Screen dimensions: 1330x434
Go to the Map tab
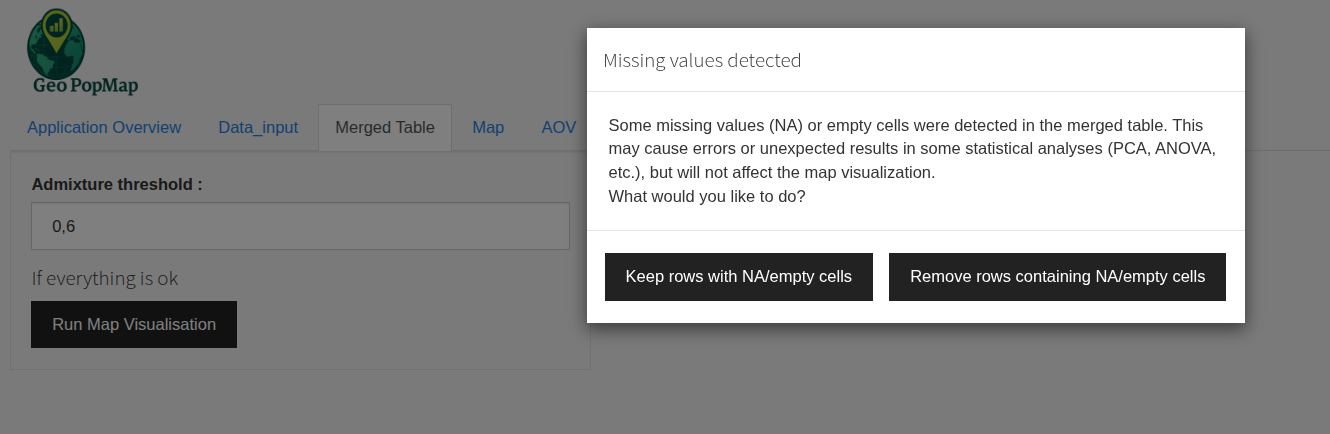point(488,127)
